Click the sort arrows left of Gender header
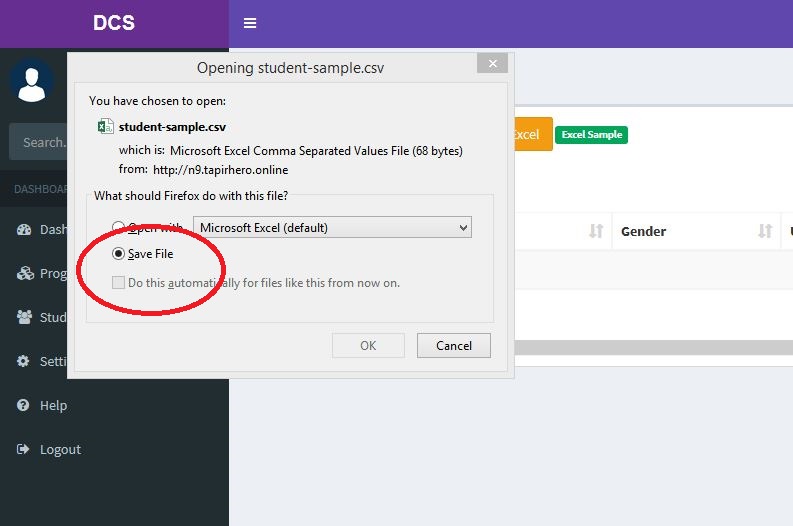Image resolution: width=793 pixels, height=526 pixels. 596,231
